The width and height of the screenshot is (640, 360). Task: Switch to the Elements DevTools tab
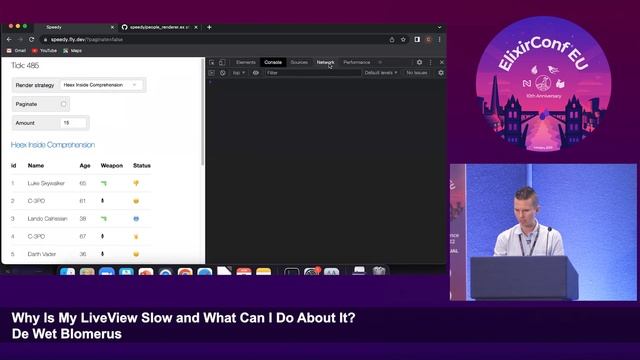tap(246, 62)
